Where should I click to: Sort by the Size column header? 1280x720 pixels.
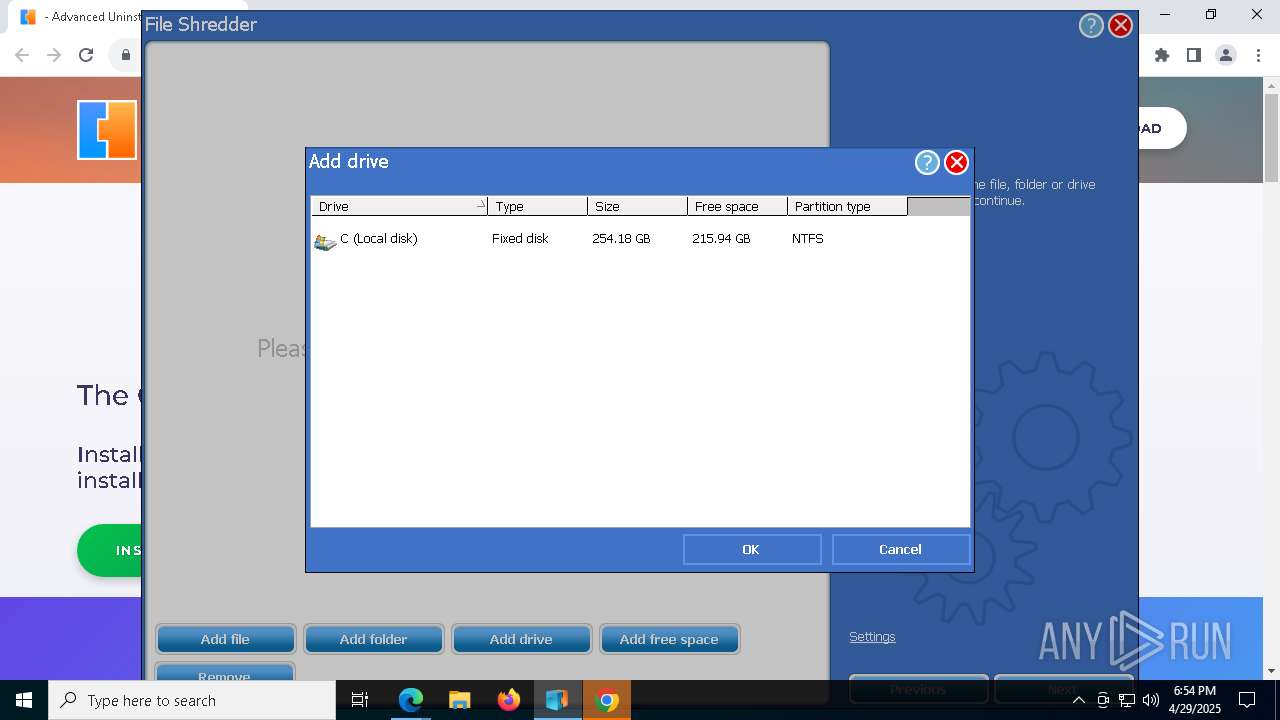[638, 206]
